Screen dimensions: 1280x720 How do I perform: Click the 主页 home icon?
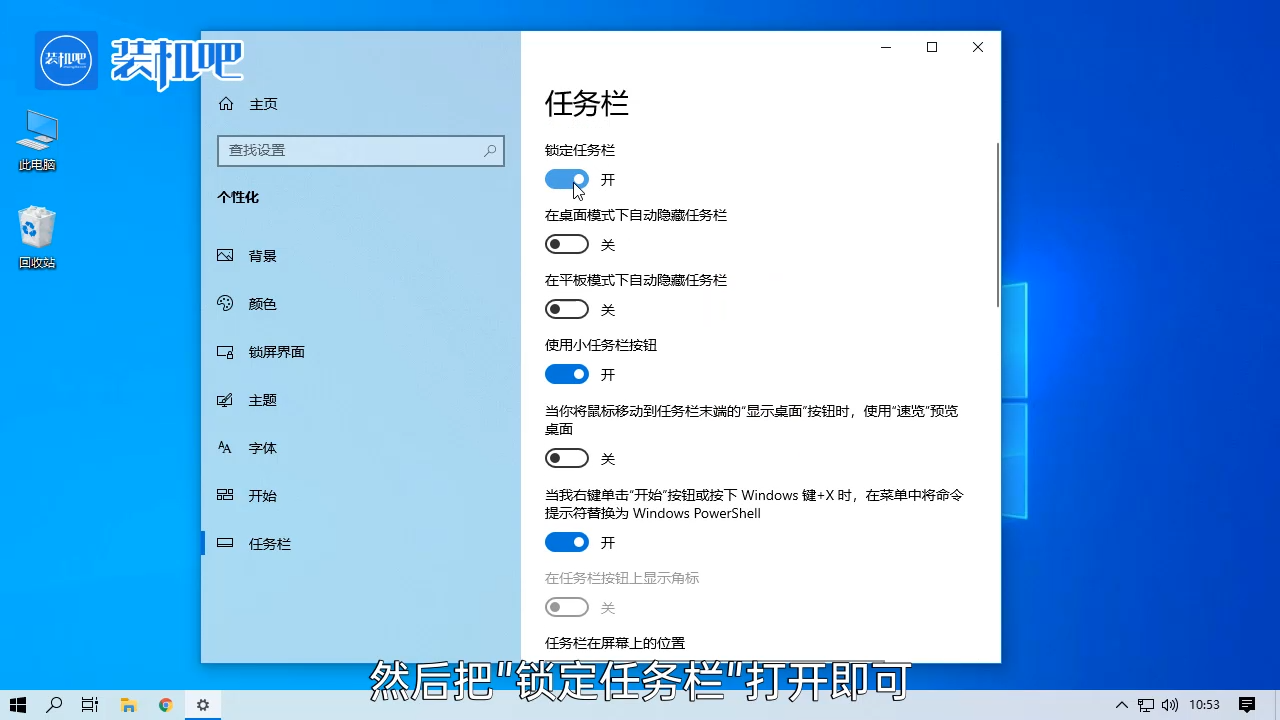[x=228, y=103]
